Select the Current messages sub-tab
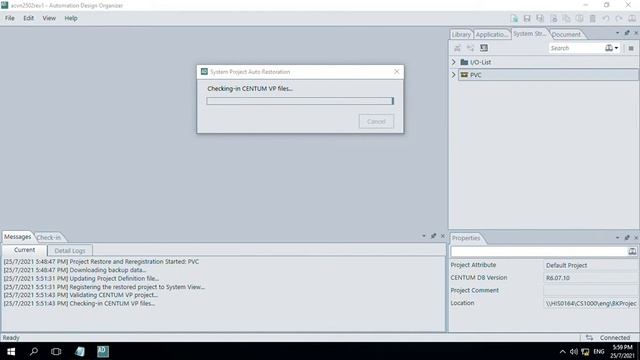 pyautogui.click(x=24, y=250)
